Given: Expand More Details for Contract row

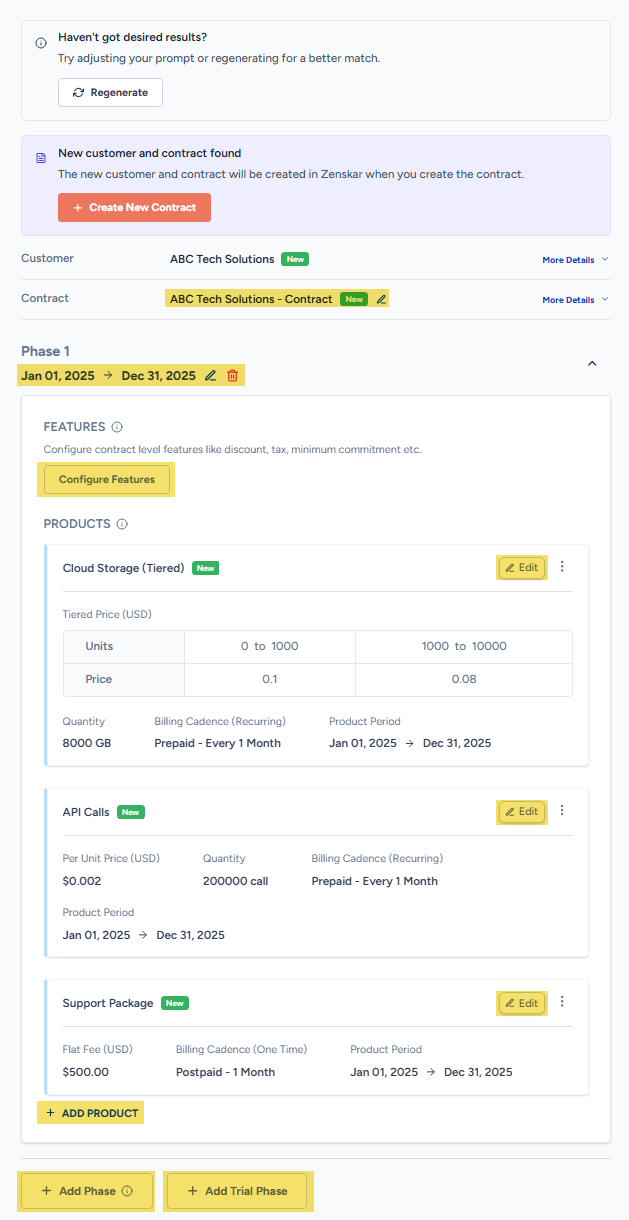Looking at the screenshot, I should [575, 300].
